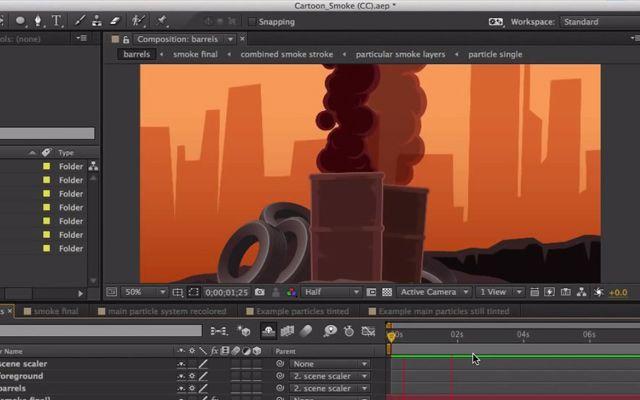This screenshot has height=400, width=640.
Task: Toggle the composition viewer lock icon
Action: pos(126,40)
